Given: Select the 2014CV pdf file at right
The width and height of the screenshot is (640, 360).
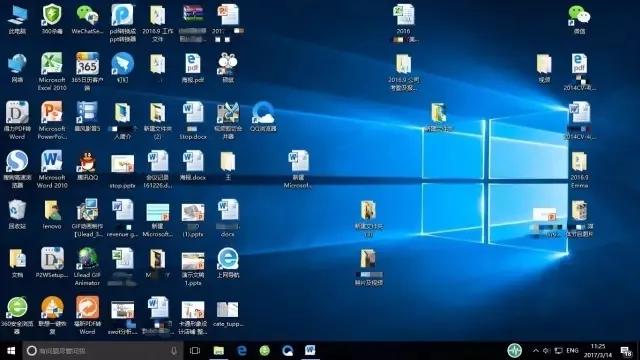Looking at the screenshot, I should coord(579,71).
